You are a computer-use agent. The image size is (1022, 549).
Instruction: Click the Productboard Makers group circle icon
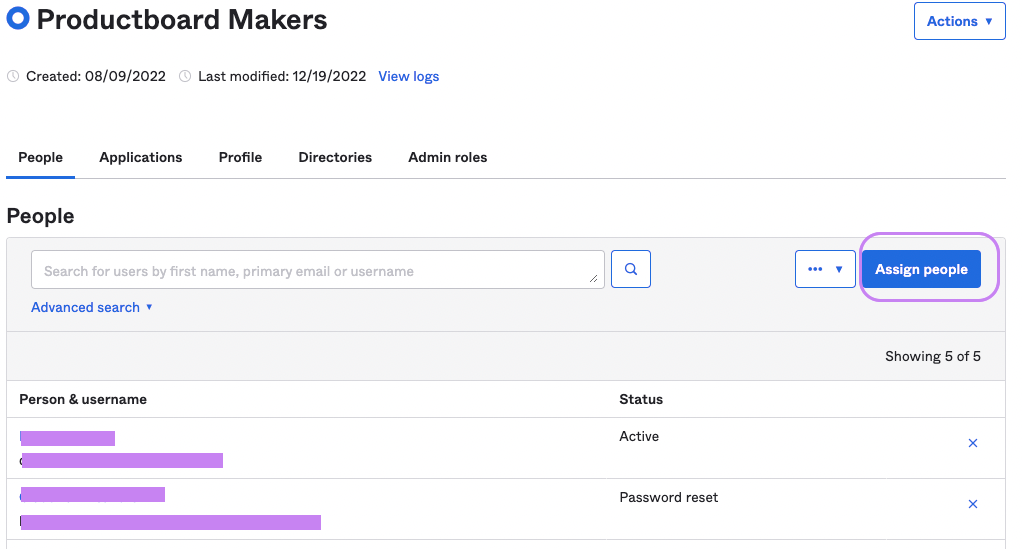18,18
